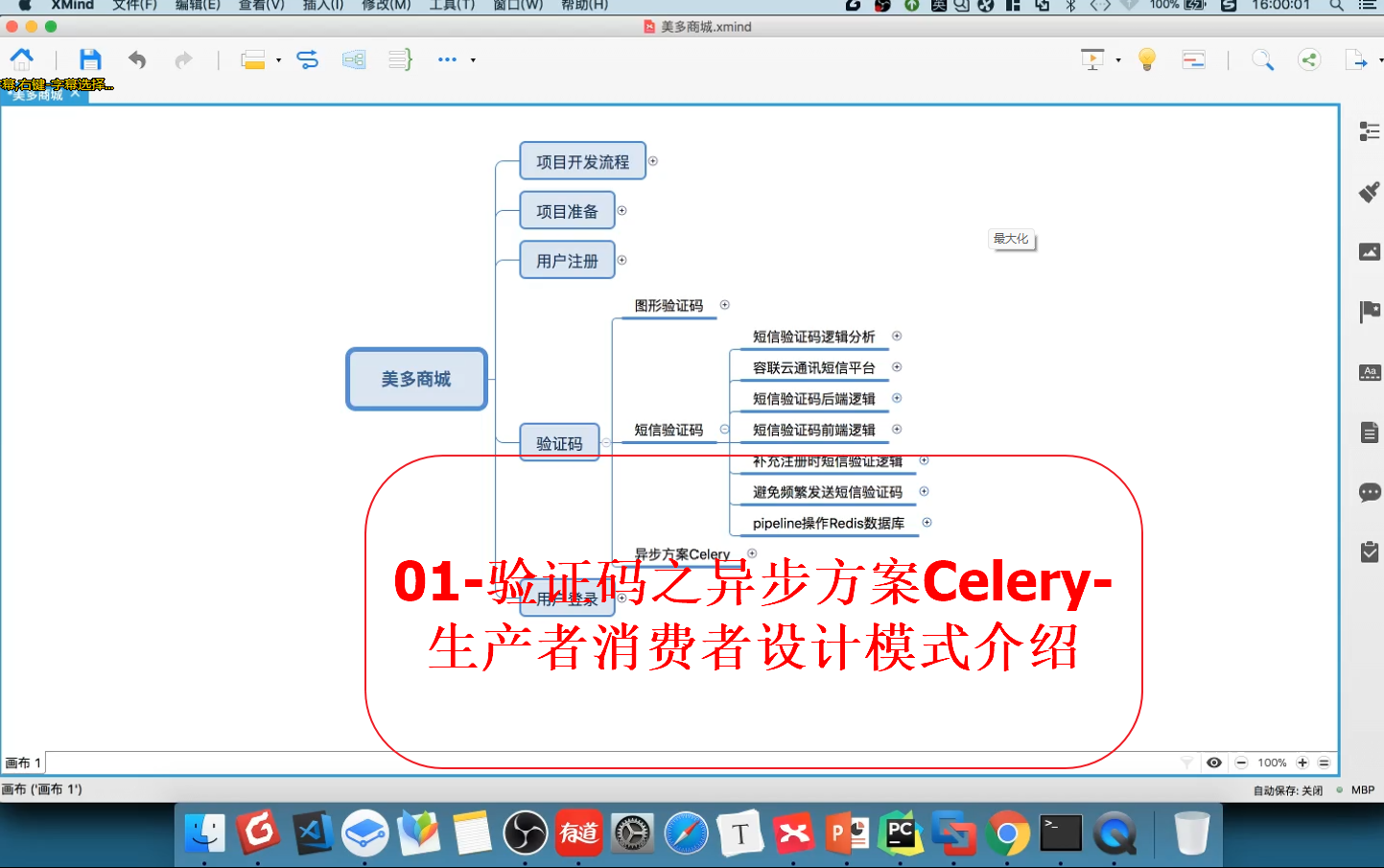Open the Image gallery panel

tap(1370, 252)
